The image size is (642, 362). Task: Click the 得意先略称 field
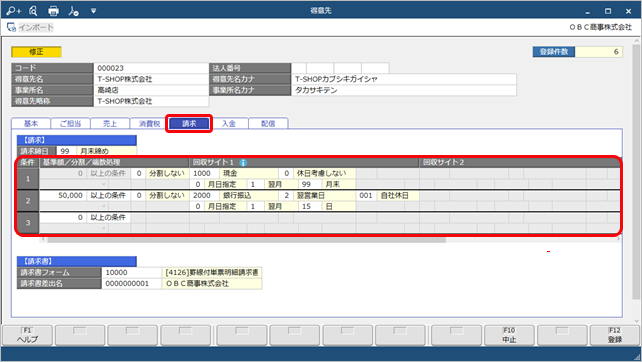pyautogui.click(x=151, y=101)
